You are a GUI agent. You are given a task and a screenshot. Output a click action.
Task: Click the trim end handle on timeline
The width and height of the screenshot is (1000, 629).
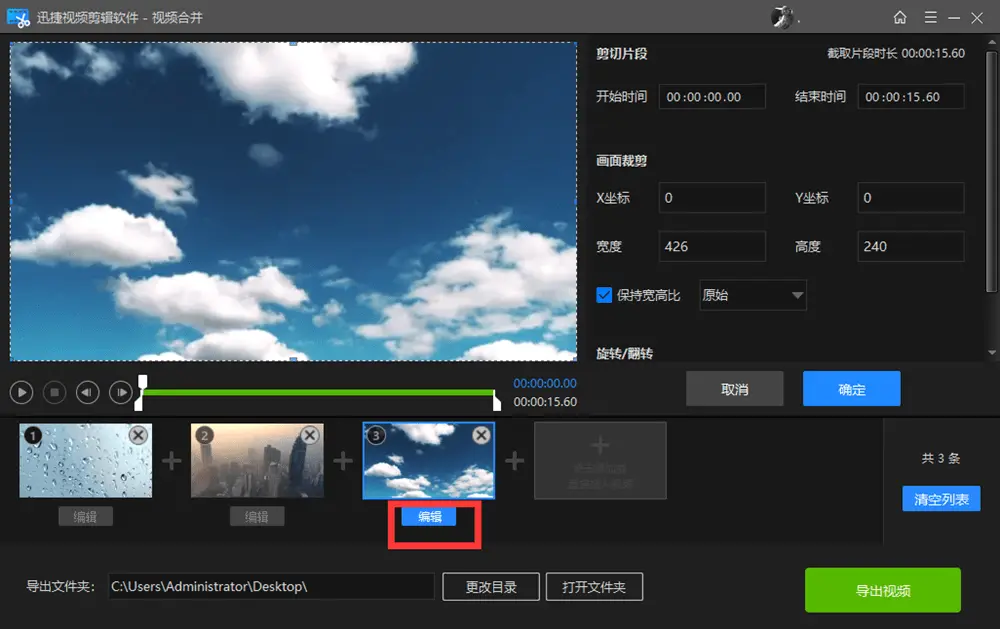[497, 401]
